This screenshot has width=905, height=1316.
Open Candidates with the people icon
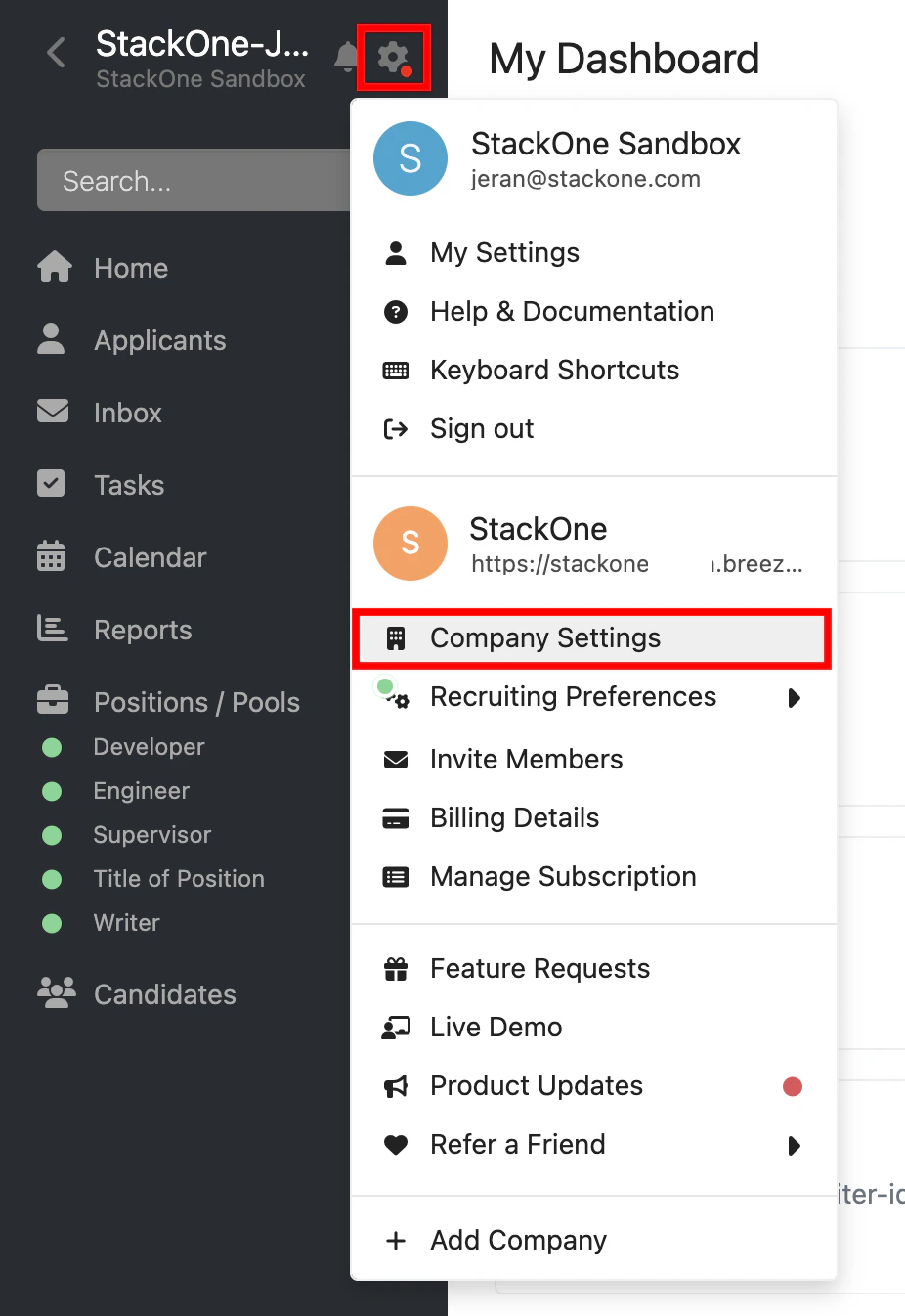(x=56, y=993)
